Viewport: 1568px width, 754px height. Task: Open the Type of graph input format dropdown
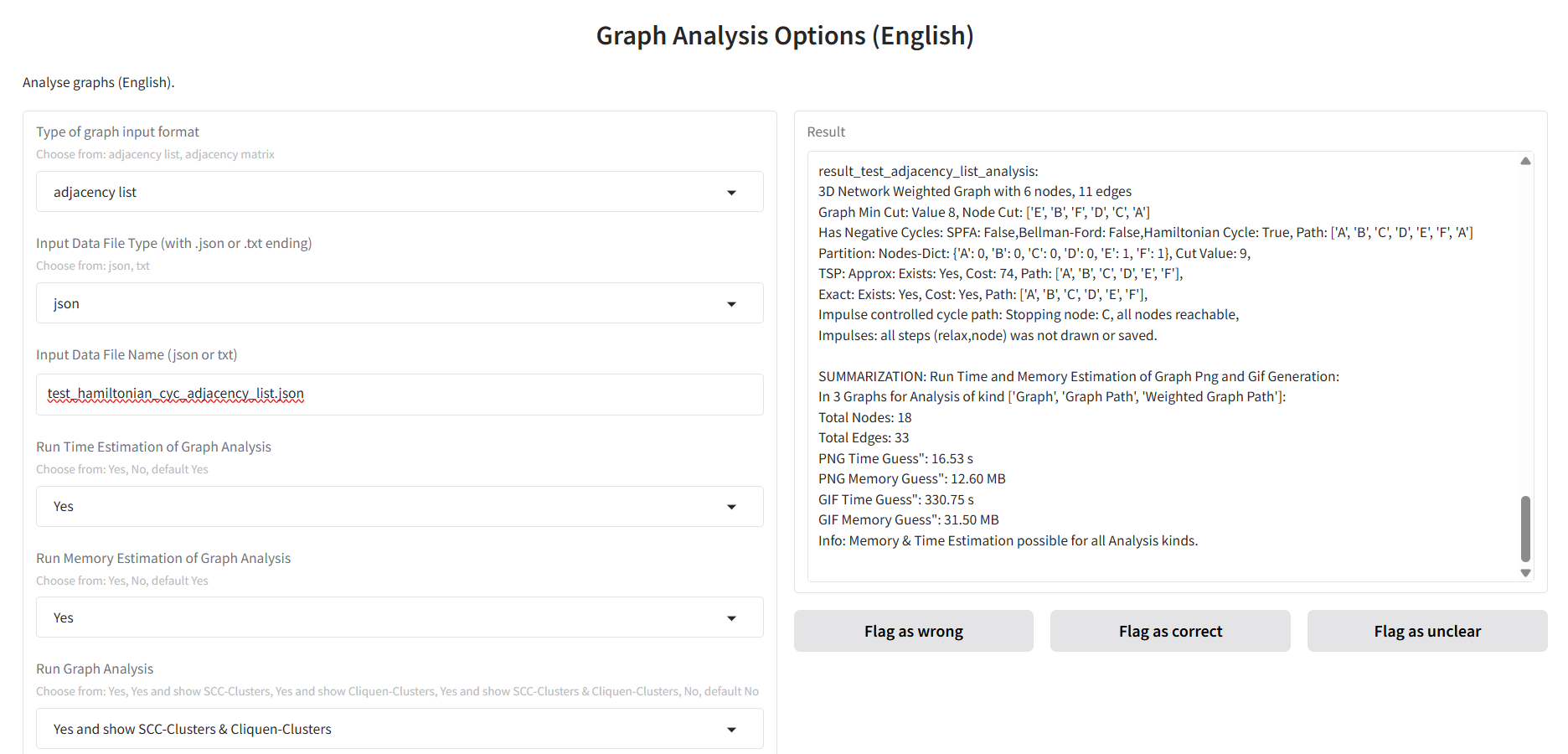399,191
